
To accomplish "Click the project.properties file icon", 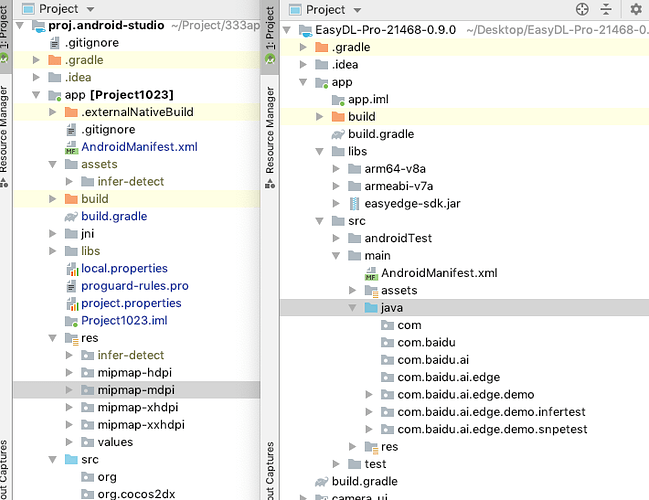I will [x=72, y=303].
